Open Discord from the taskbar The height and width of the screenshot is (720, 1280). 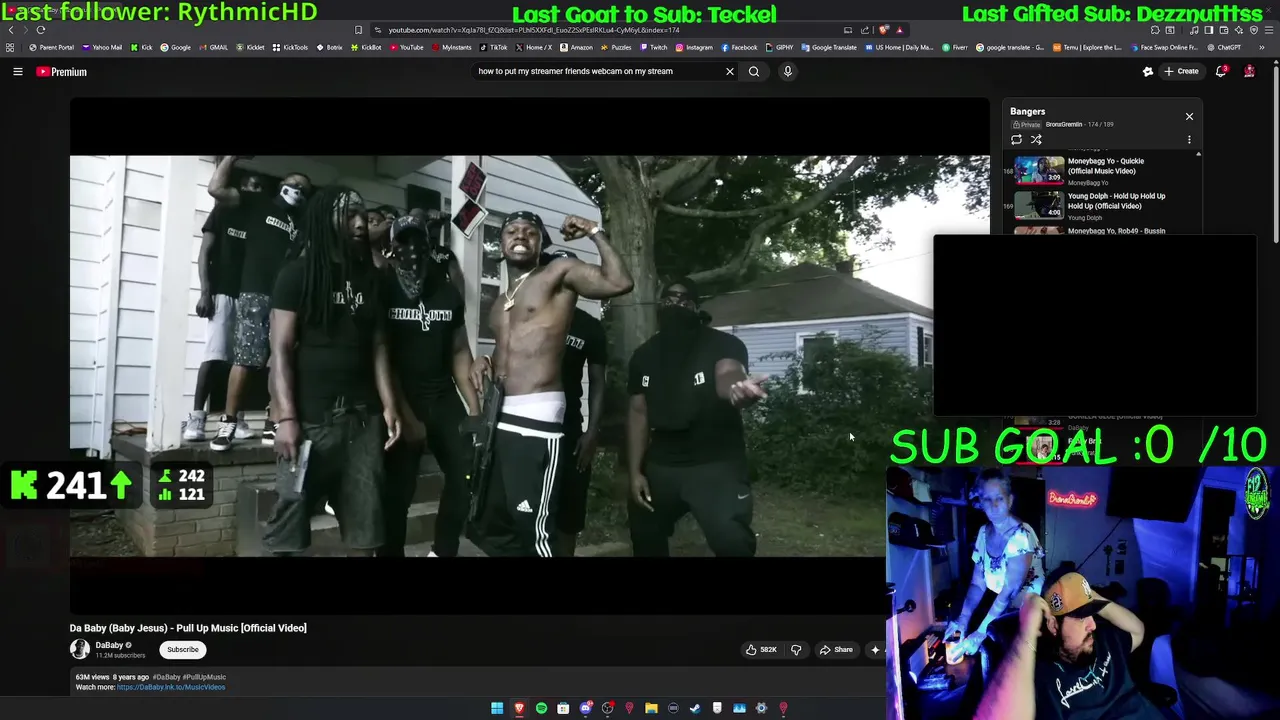[585, 708]
